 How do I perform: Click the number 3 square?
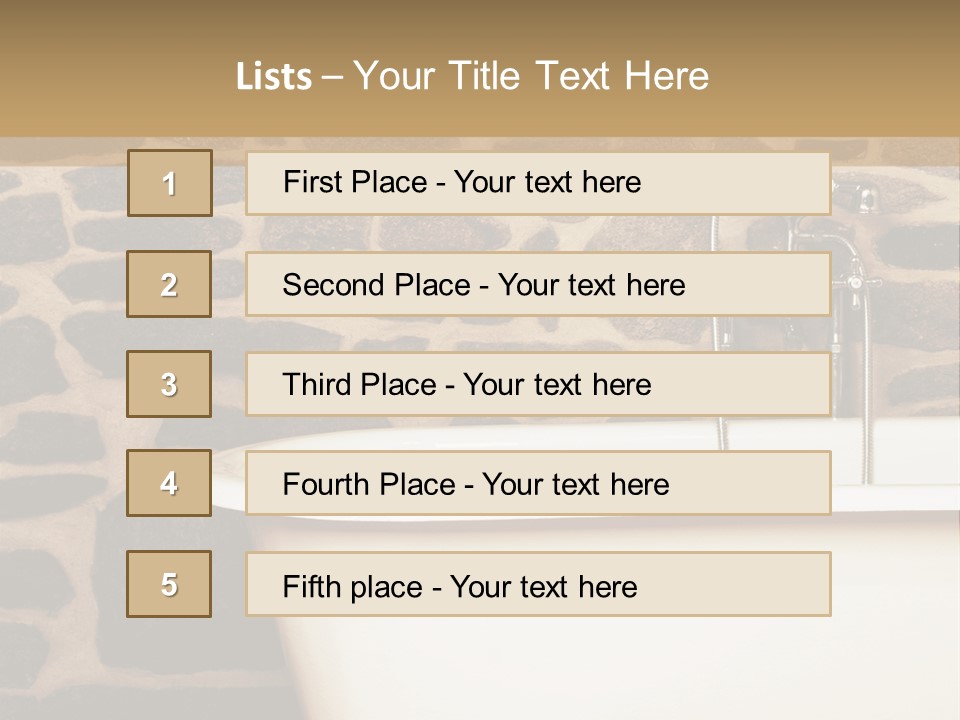click(x=169, y=384)
